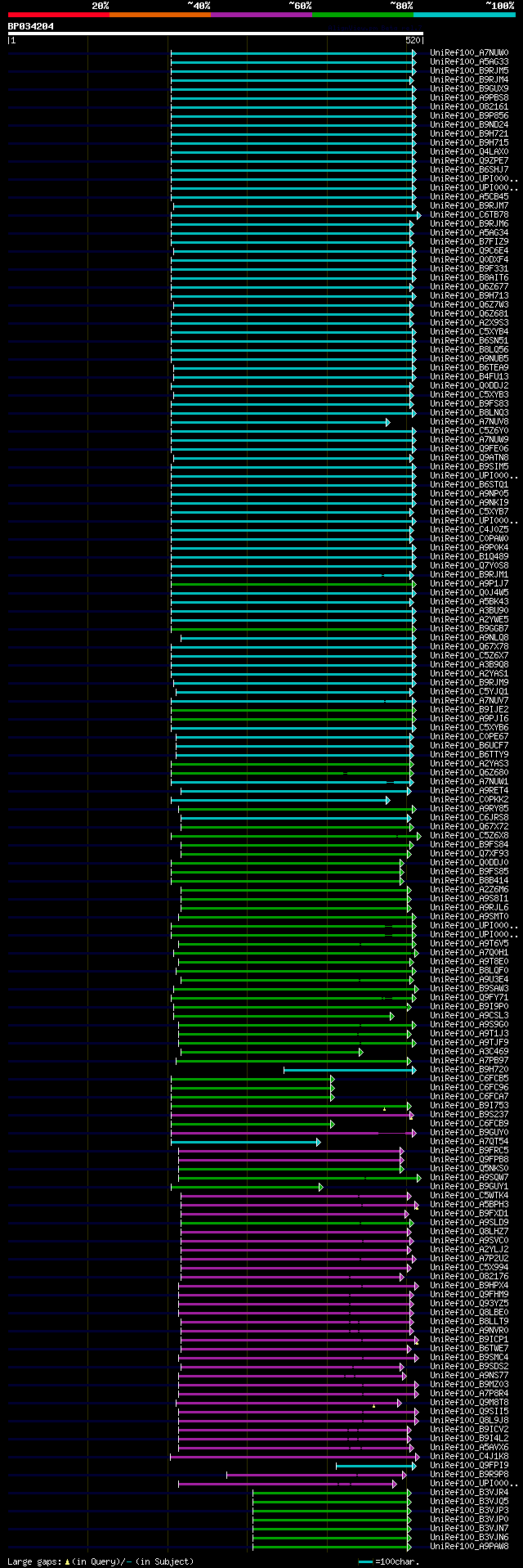Screen dimensions: 523x1568
Task: Click the cyan bar for UniRef100_B9H720
Action: 349,1070
